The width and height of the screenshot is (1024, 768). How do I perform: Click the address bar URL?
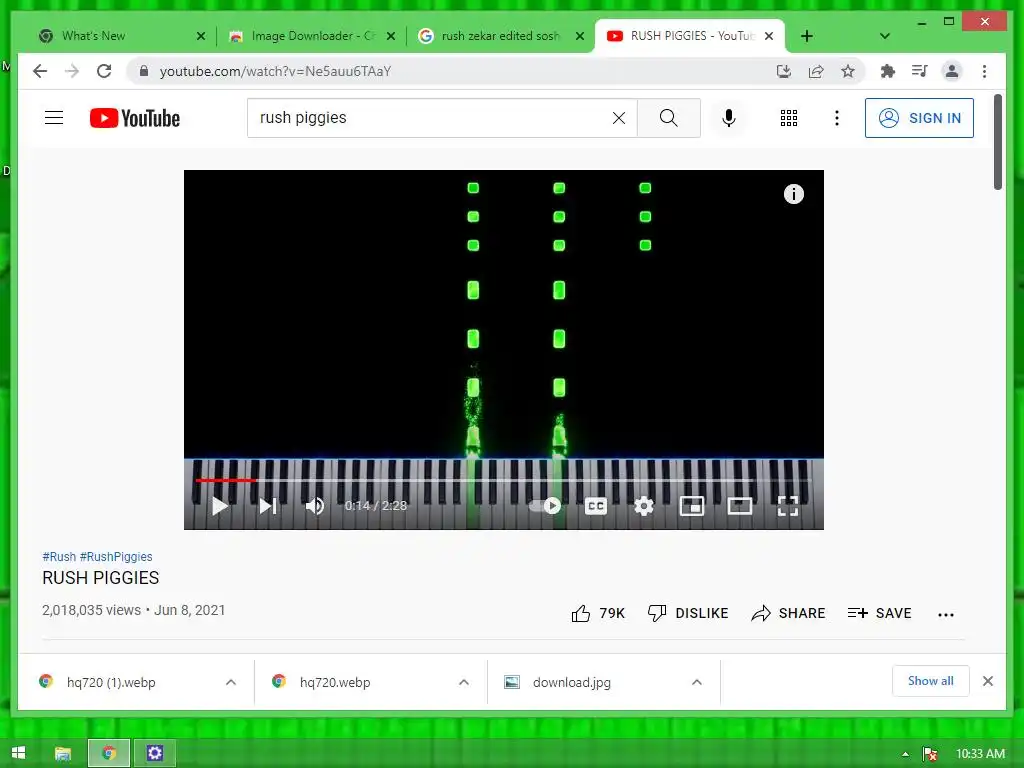pyautogui.click(x=275, y=71)
